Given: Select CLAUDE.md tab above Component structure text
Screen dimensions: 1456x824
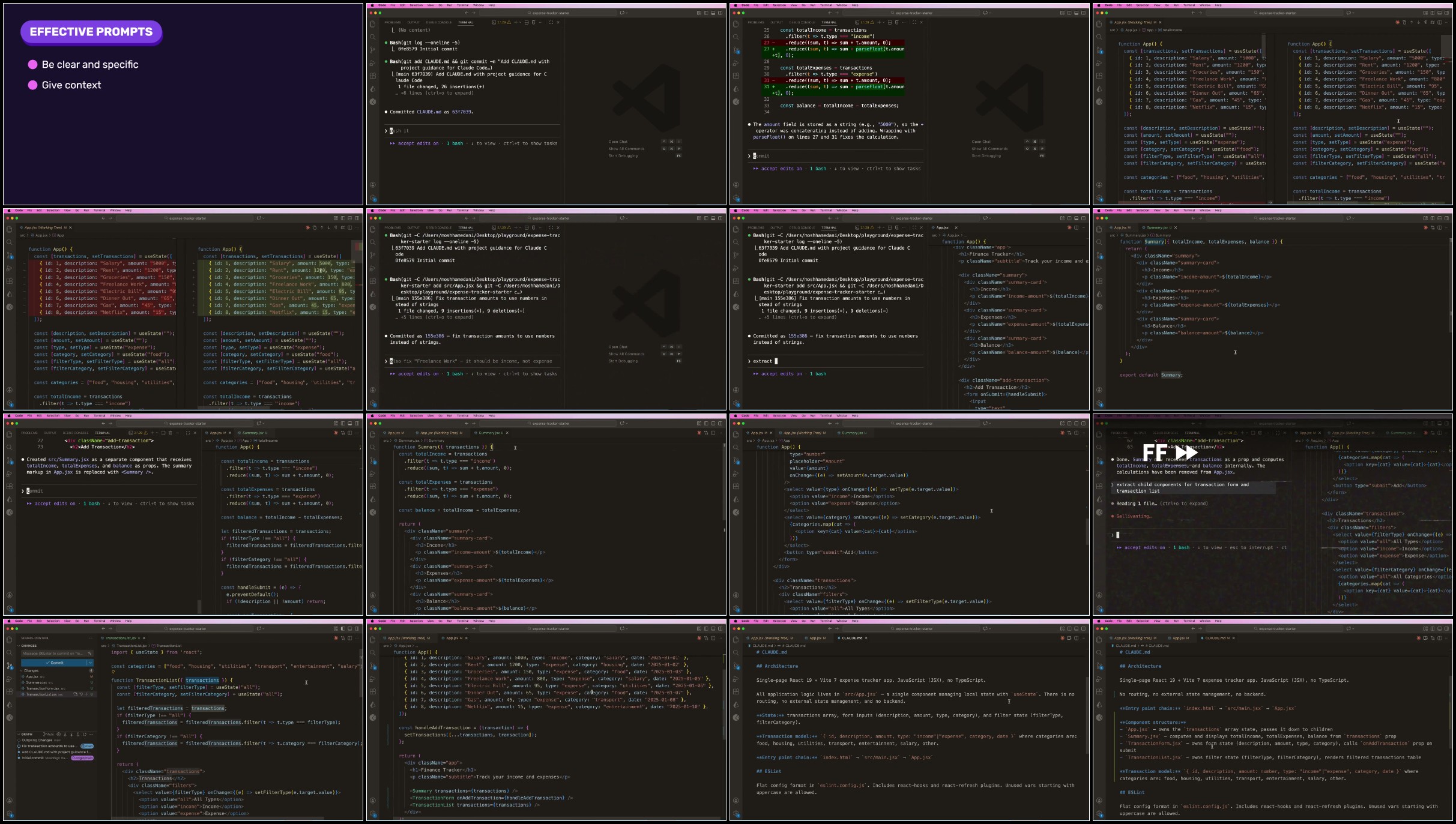Looking at the screenshot, I should click(x=1218, y=638).
